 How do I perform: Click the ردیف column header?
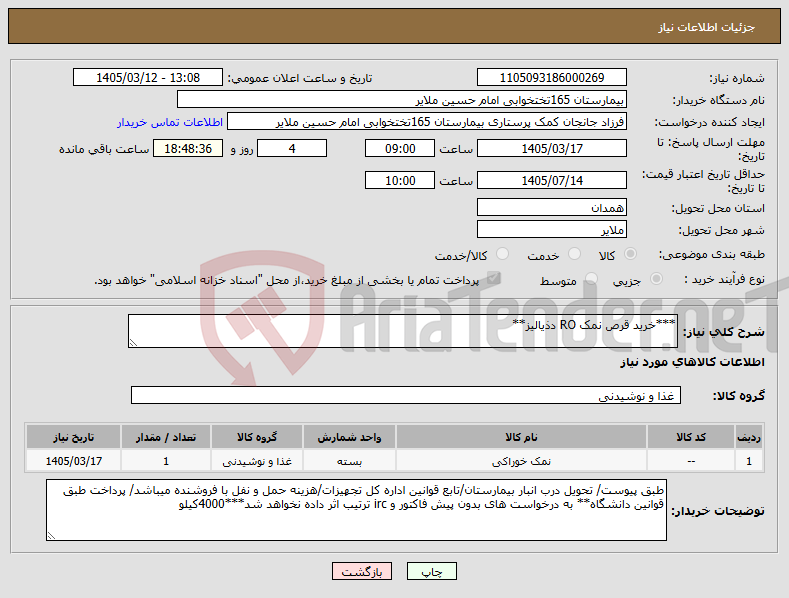(x=749, y=436)
